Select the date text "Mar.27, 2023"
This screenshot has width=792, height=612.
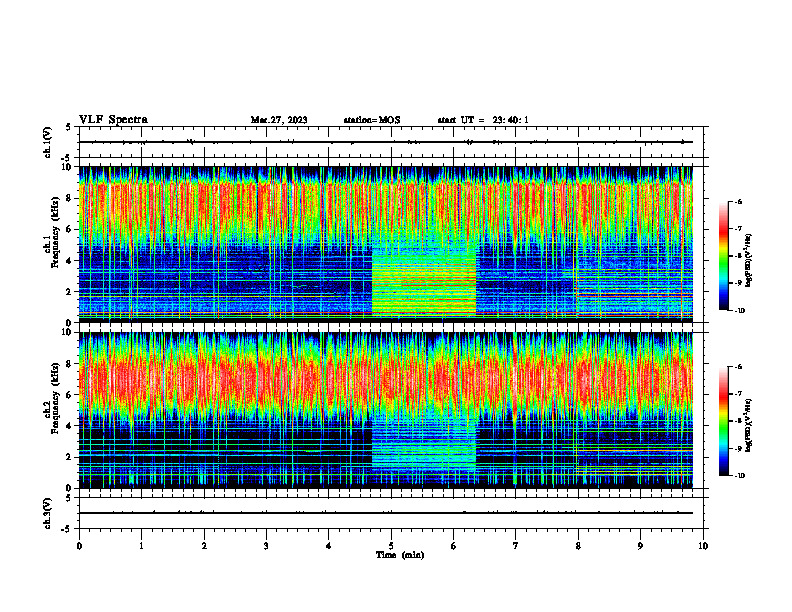tap(279, 120)
